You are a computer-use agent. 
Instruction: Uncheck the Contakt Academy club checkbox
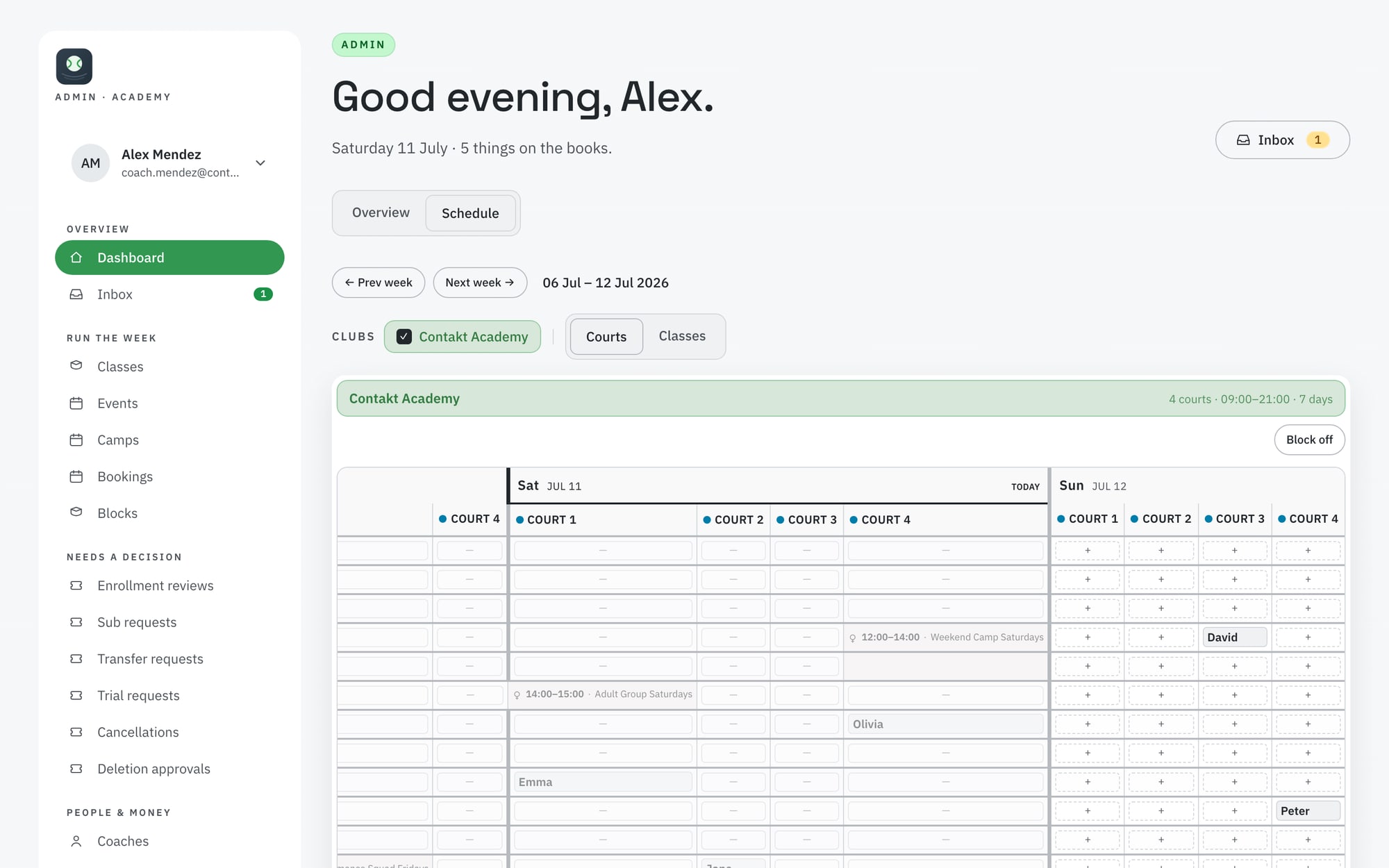[x=404, y=337]
